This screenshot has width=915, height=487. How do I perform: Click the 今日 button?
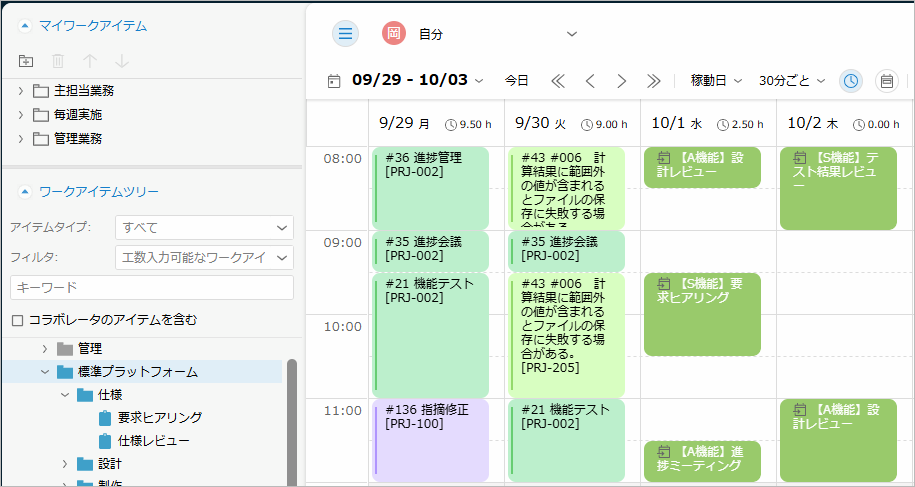click(x=516, y=81)
